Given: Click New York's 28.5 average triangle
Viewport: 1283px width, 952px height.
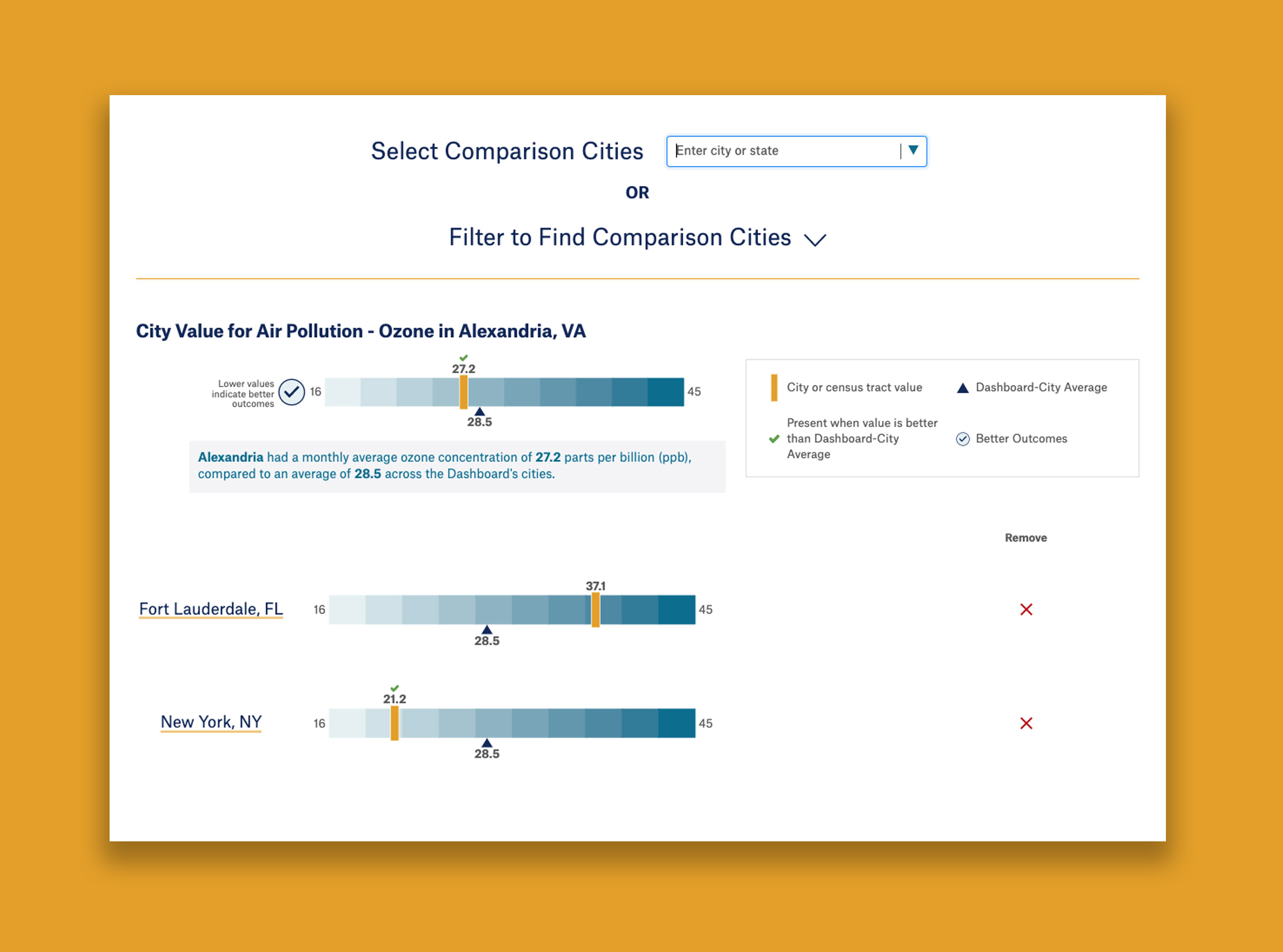Looking at the screenshot, I should (487, 743).
